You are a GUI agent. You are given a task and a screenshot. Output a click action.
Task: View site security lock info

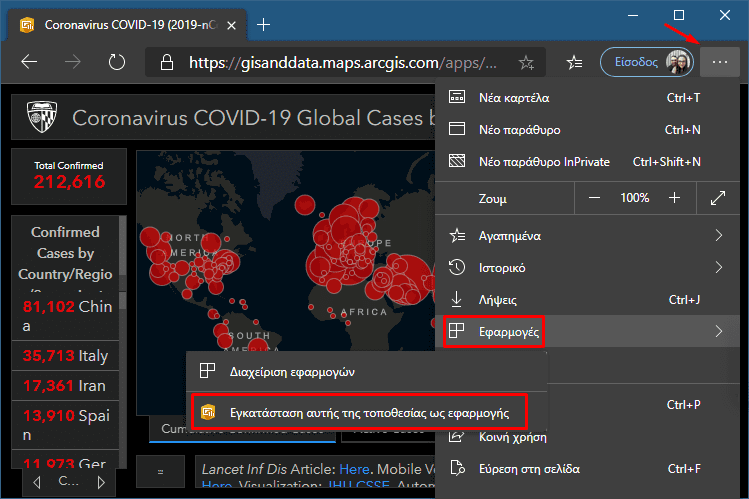[166, 62]
